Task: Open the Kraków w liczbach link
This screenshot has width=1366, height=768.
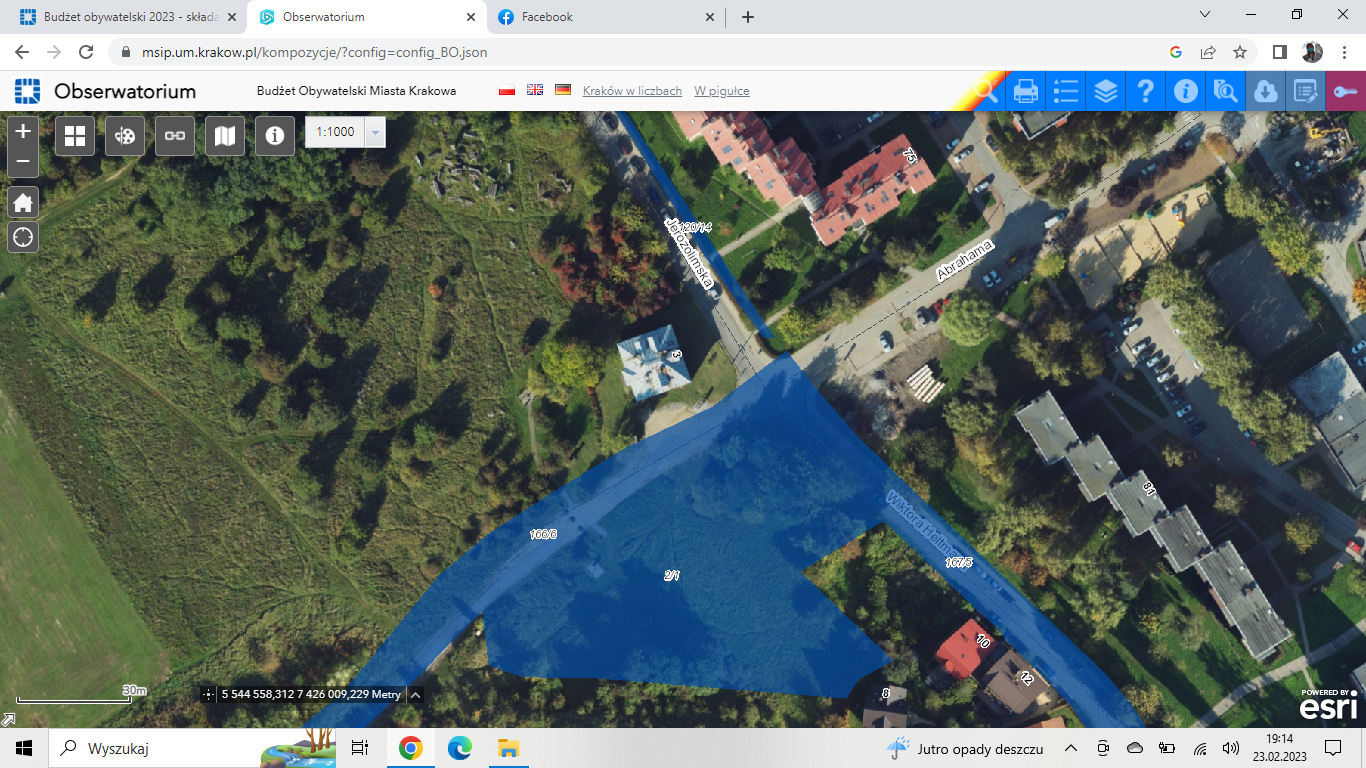Action: pos(632,91)
